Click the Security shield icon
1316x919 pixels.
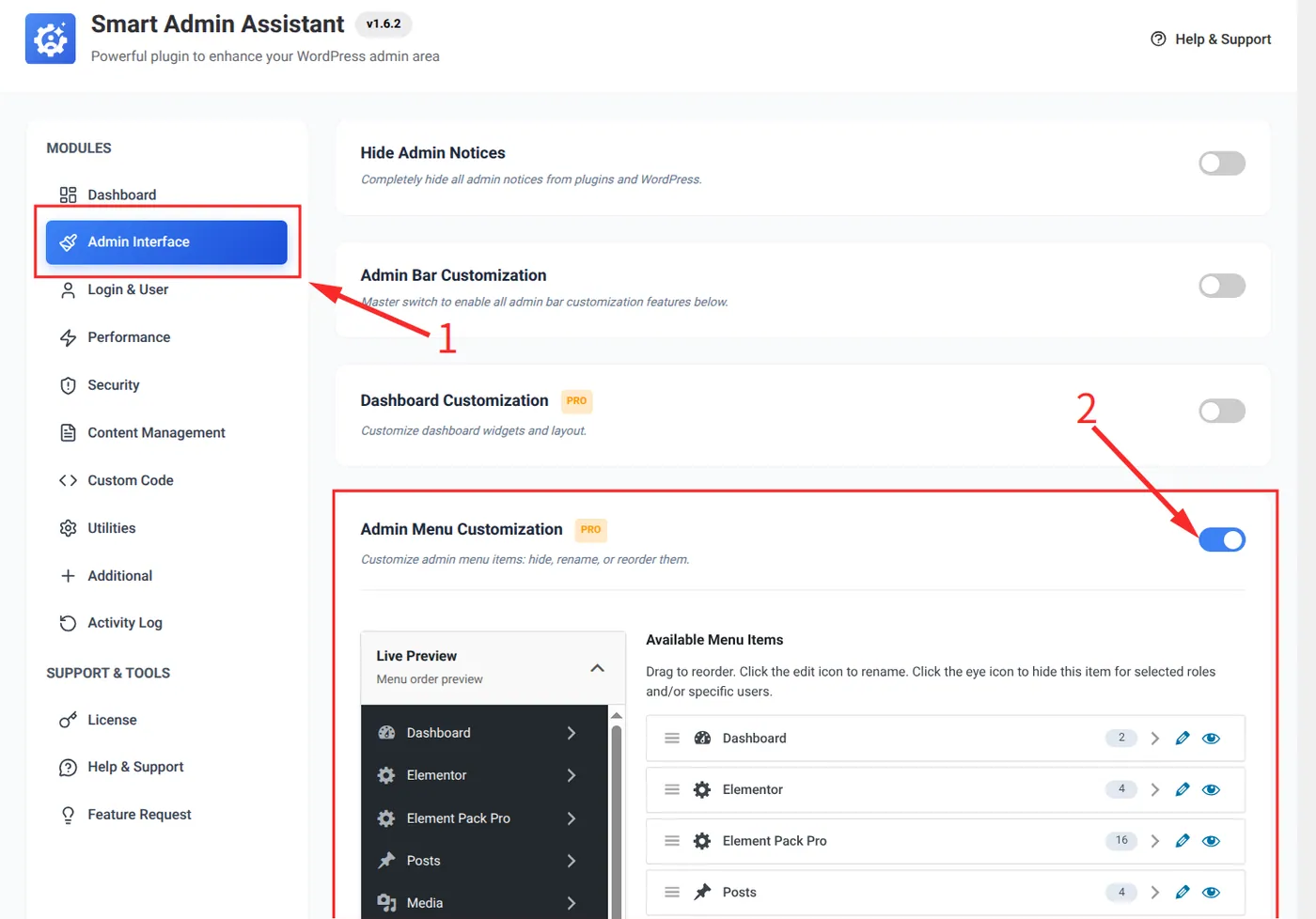pyautogui.click(x=68, y=385)
